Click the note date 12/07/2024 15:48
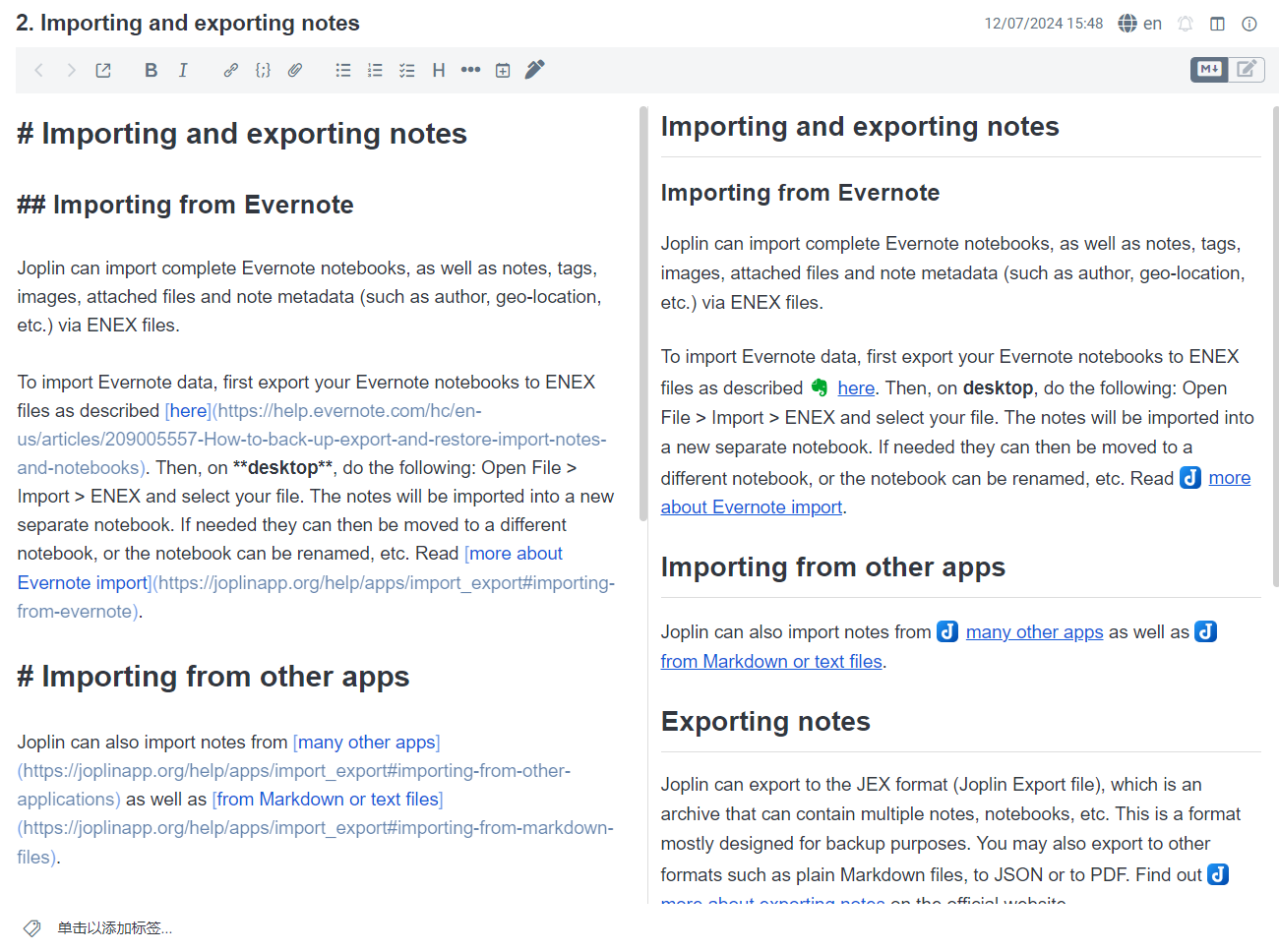Viewport: 1279px width, 952px height. [1044, 23]
